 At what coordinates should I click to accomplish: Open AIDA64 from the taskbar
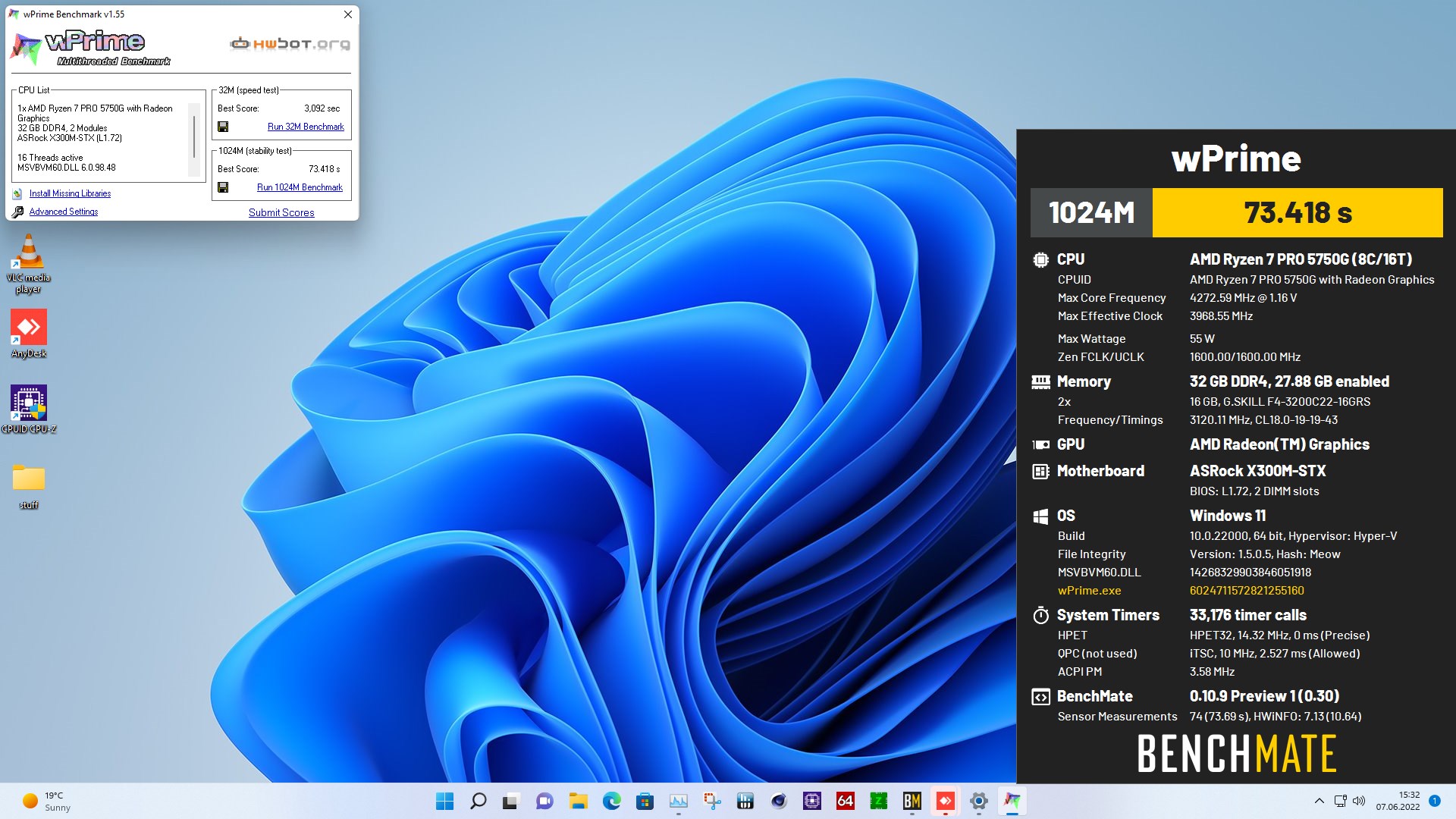pos(845,801)
